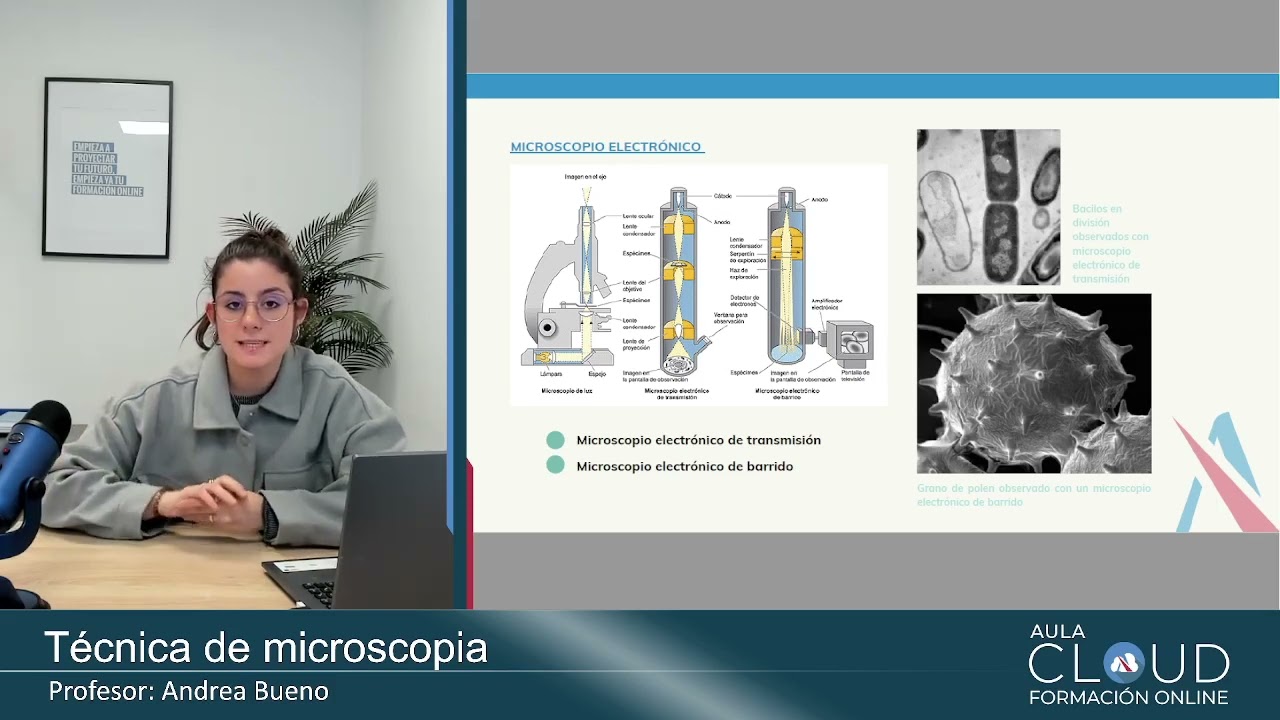Click the "Profesor: Andrea Bueno" caption
1280x720 pixels.
pyautogui.click(x=188, y=691)
